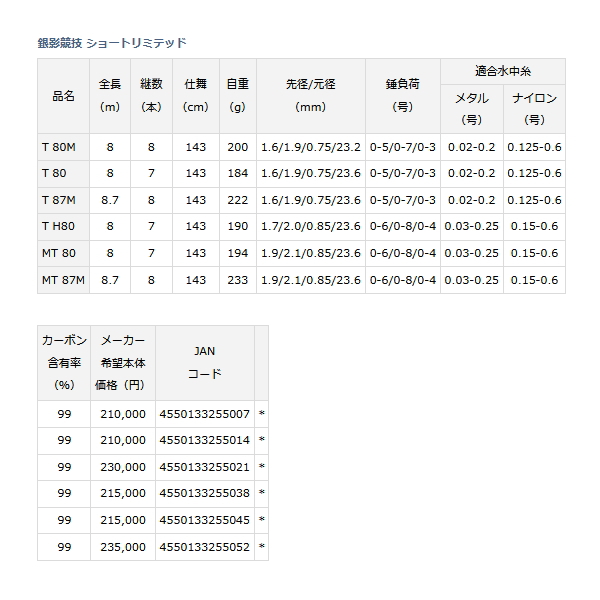Click 8.7 length in MT 87M row
Viewport: 600px width, 600px height.
click(x=110, y=280)
